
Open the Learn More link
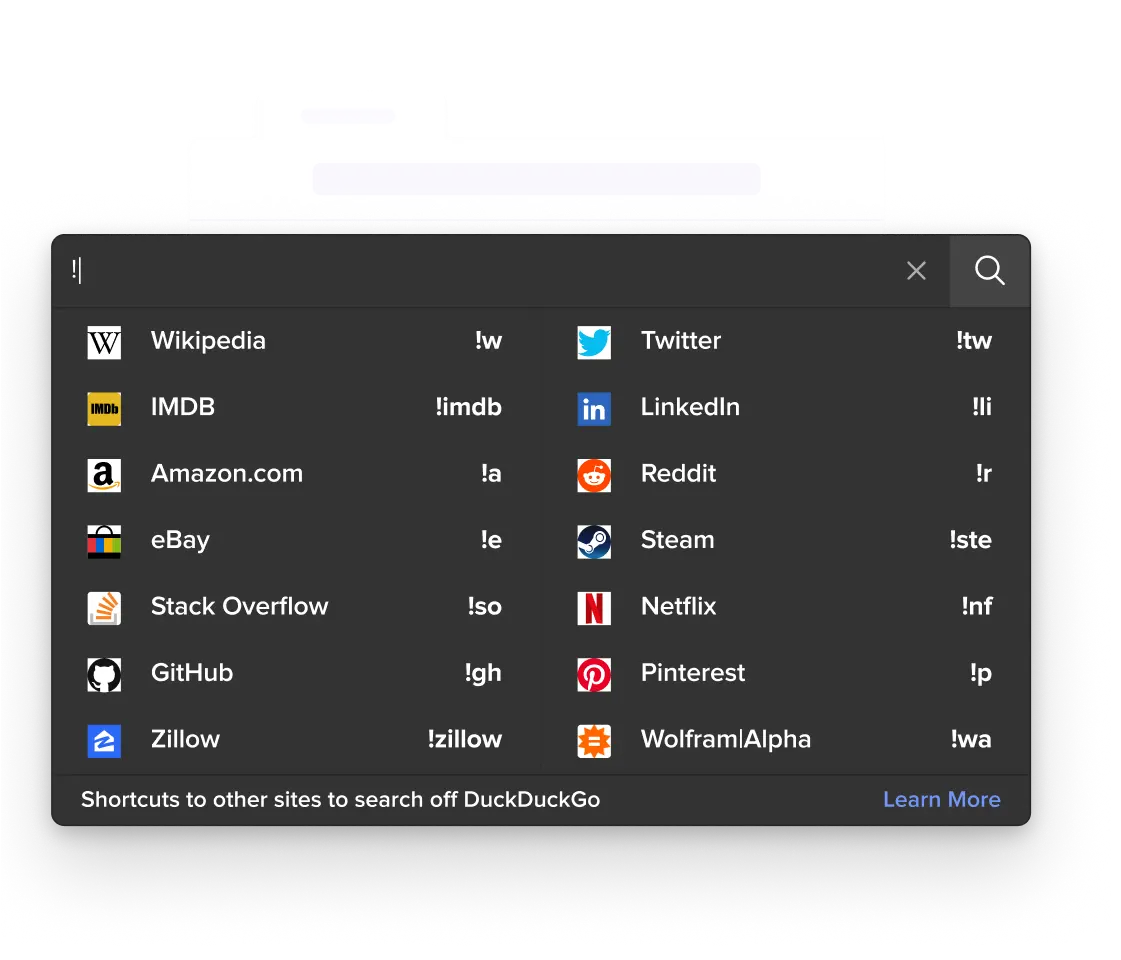[x=942, y=799]
